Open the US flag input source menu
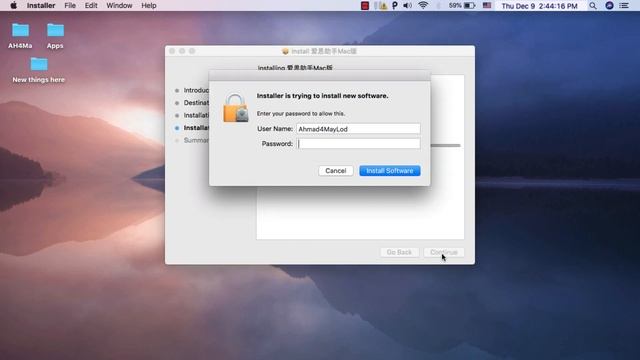 point(487,5)
